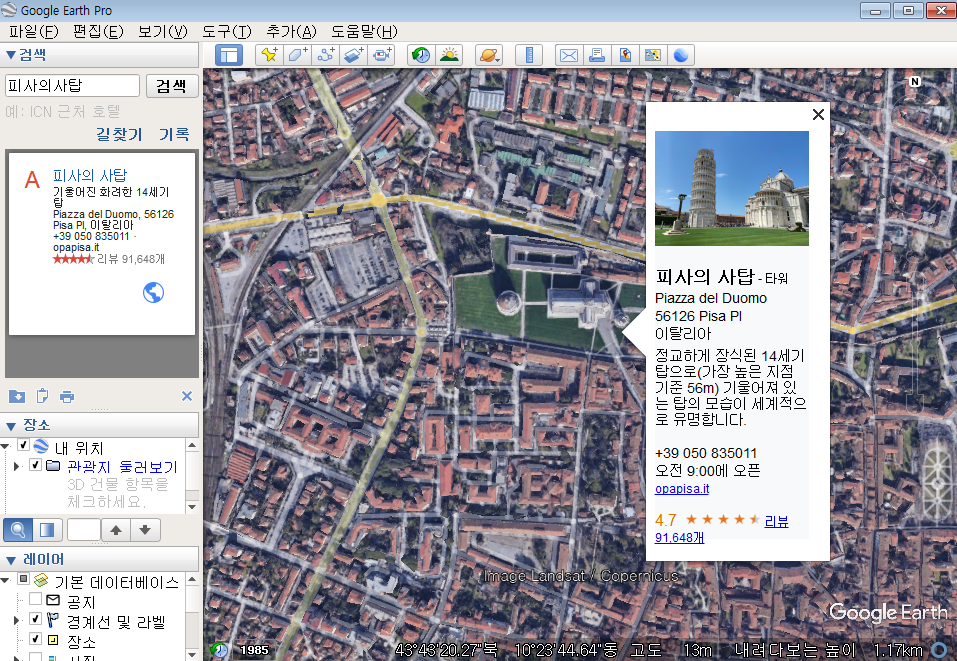Open the 추가(A) menu
This screenshot has width=957, height=661.
click(x=292, y=31)
